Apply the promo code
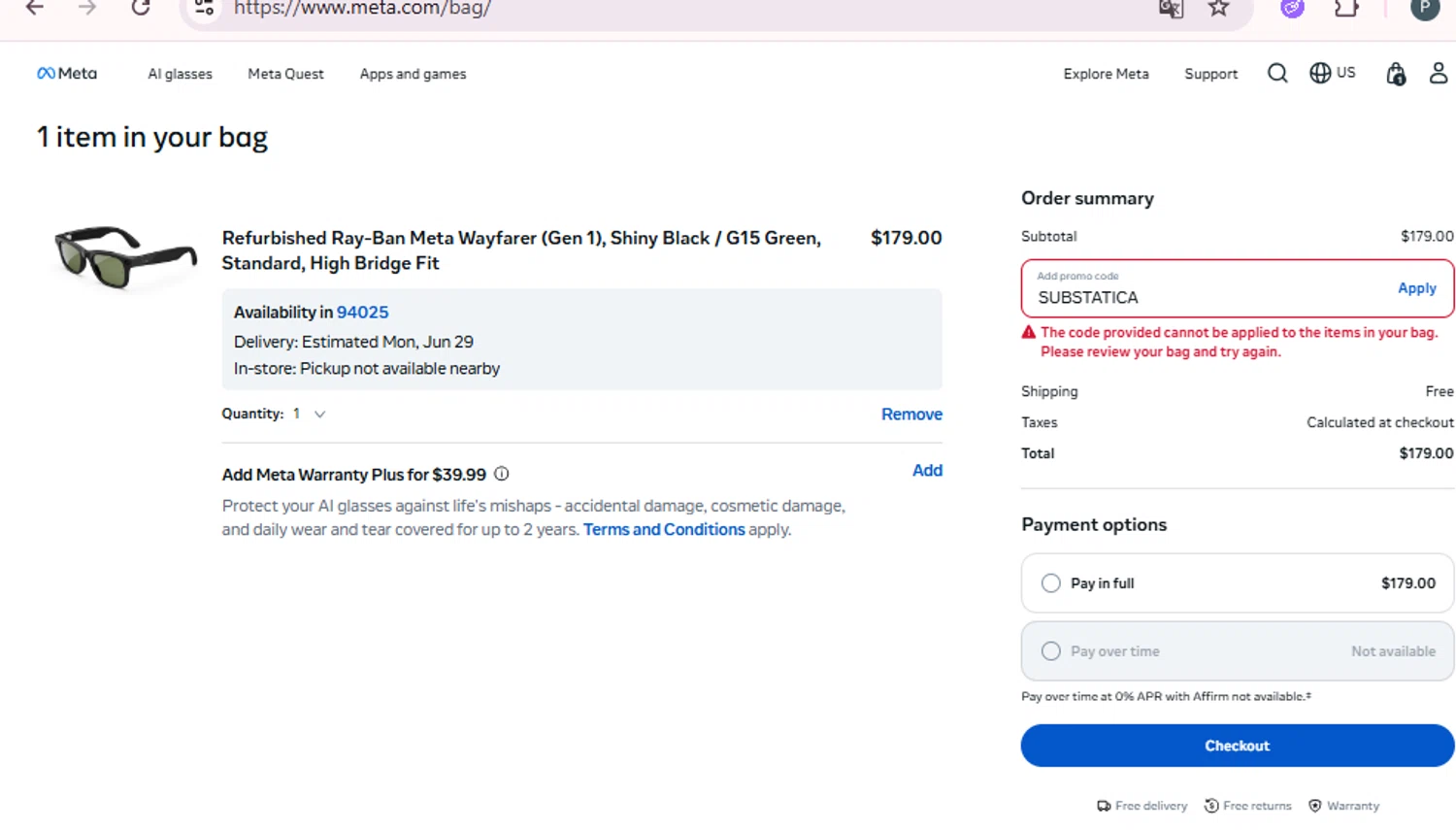This screenshot has width=1456, height=830. (1416, 288)
